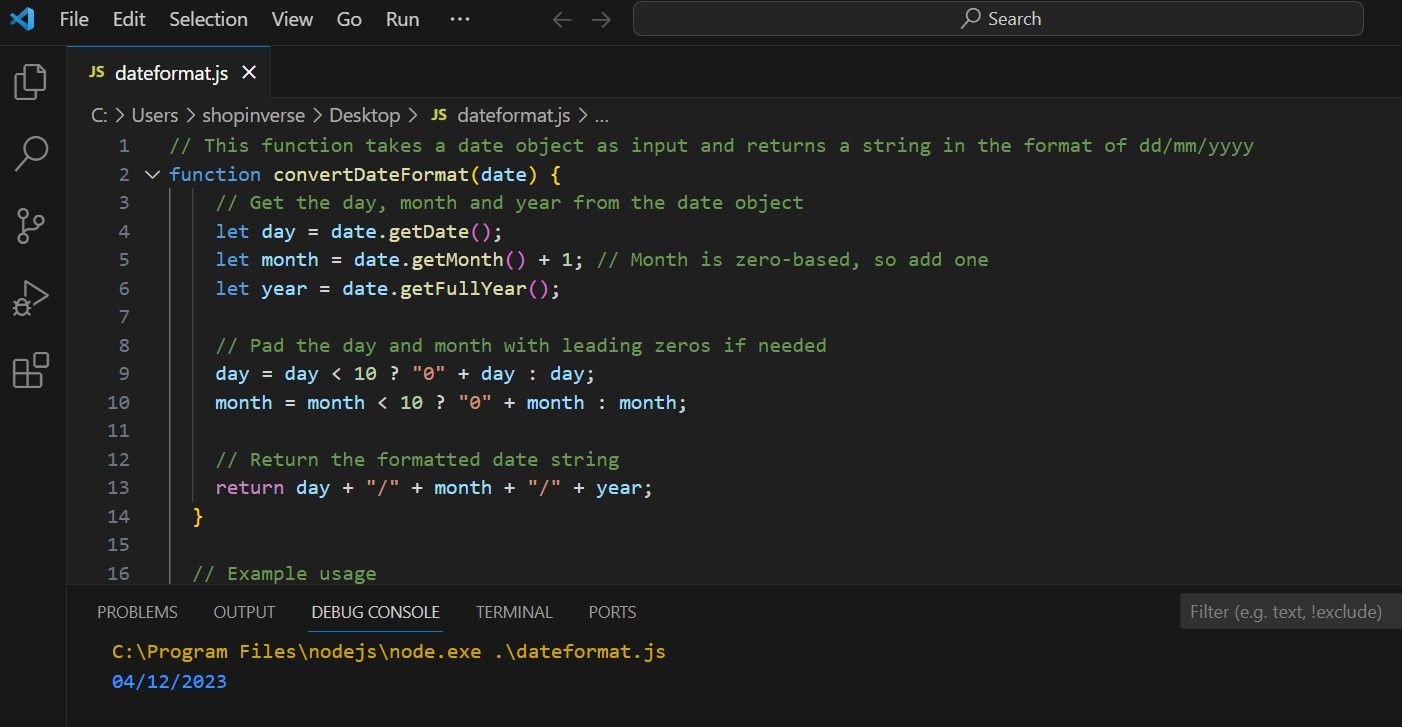Open the Search view in activity bar

(x=31, y=154)
